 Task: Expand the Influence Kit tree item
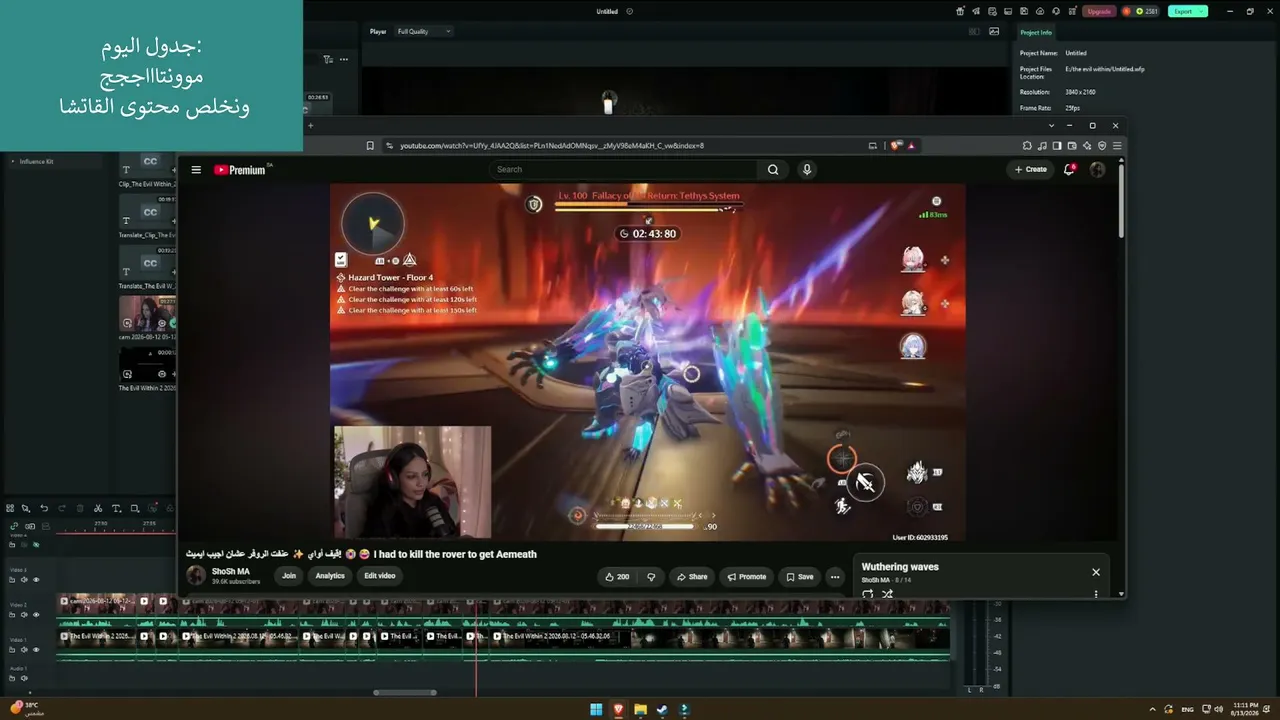(x=13, y=161)
